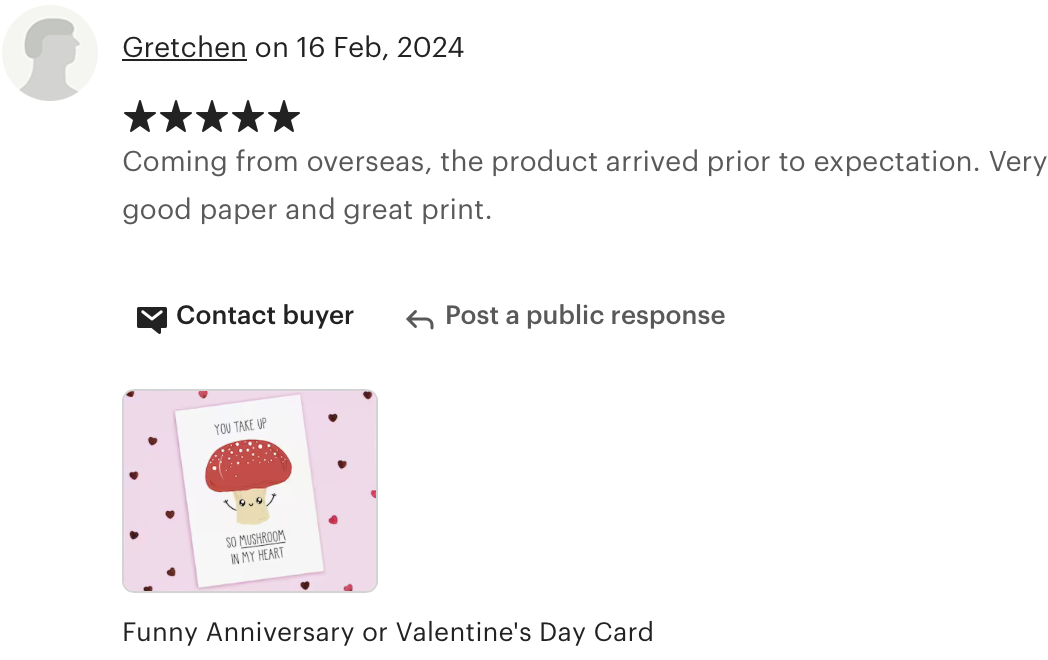Click Gretchen's default profile avatar
This screenshot has height=660, width=1048.
point(50,53)
